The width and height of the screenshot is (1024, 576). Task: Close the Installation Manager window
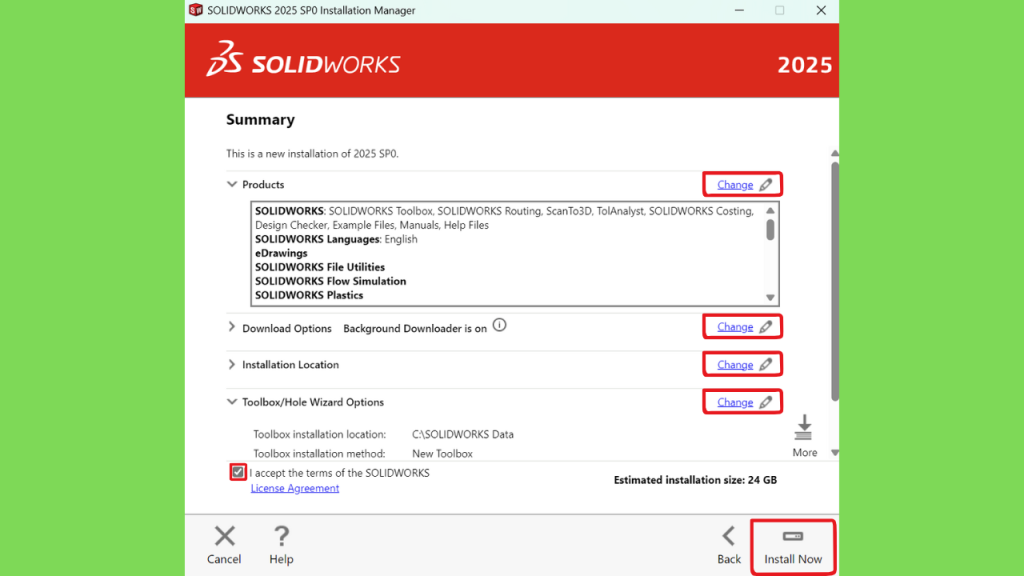coord(821,10)
